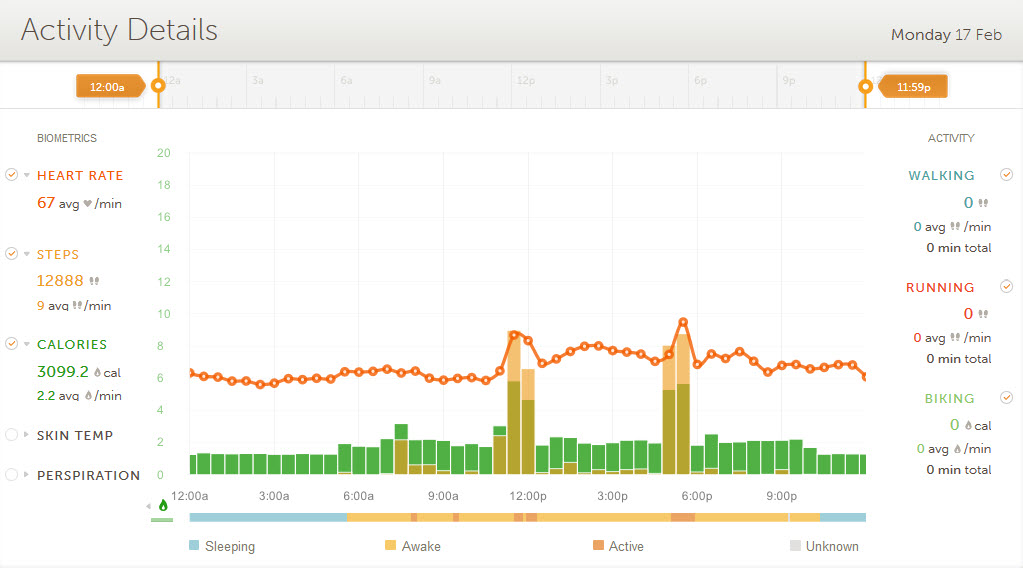Collapse the Calories section arrow
Image resolution: width=1023 pixels, height=568 pixels.
pos(27,345)
